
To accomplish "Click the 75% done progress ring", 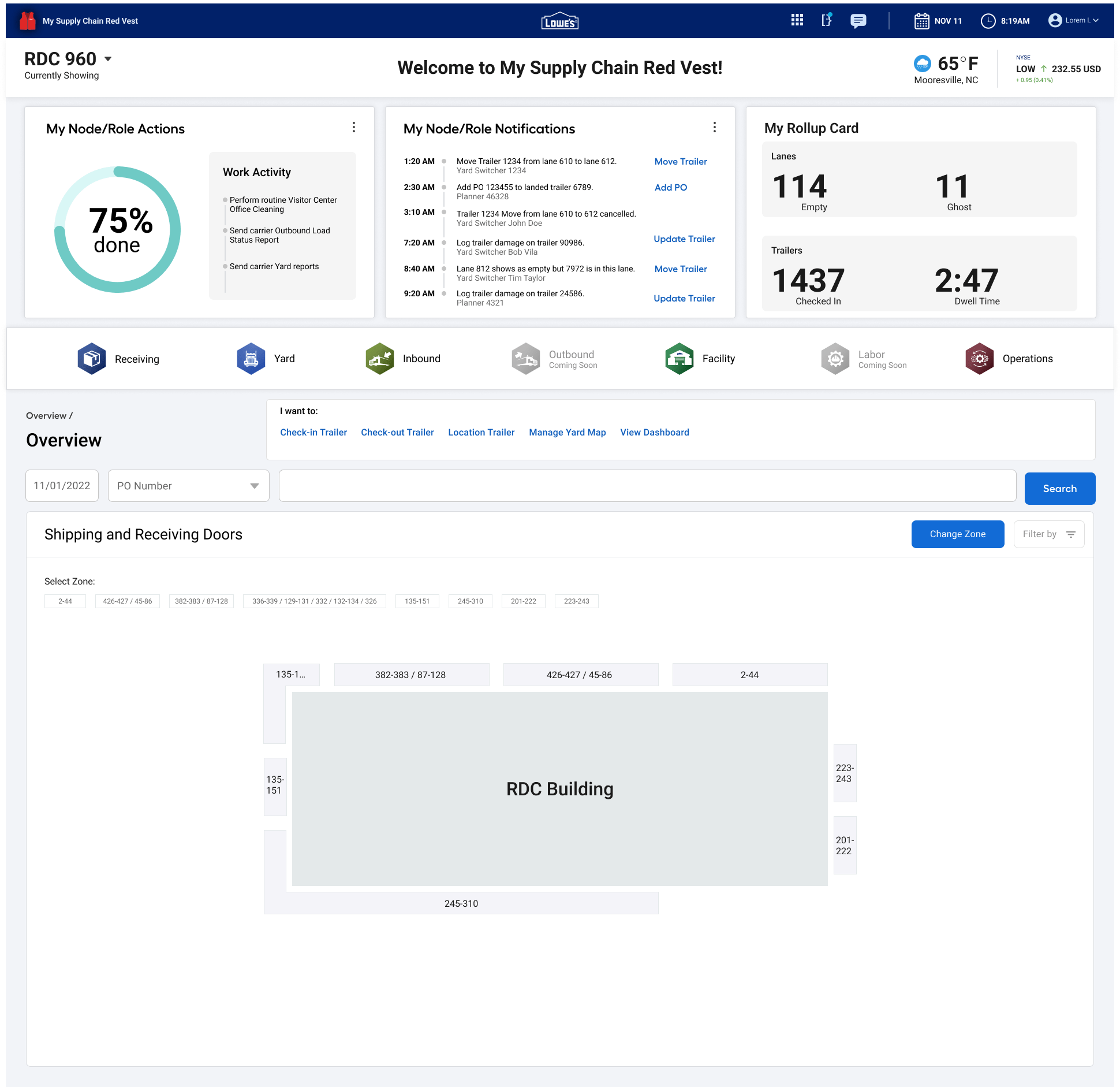I will 117,229.
